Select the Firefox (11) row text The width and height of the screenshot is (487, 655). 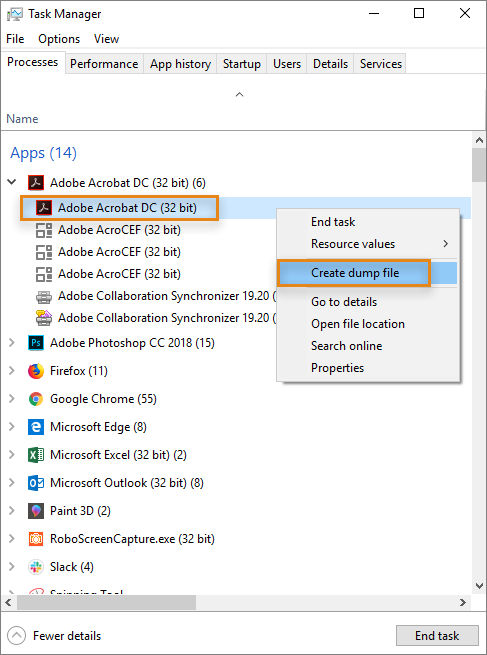[x=79, y=371]
